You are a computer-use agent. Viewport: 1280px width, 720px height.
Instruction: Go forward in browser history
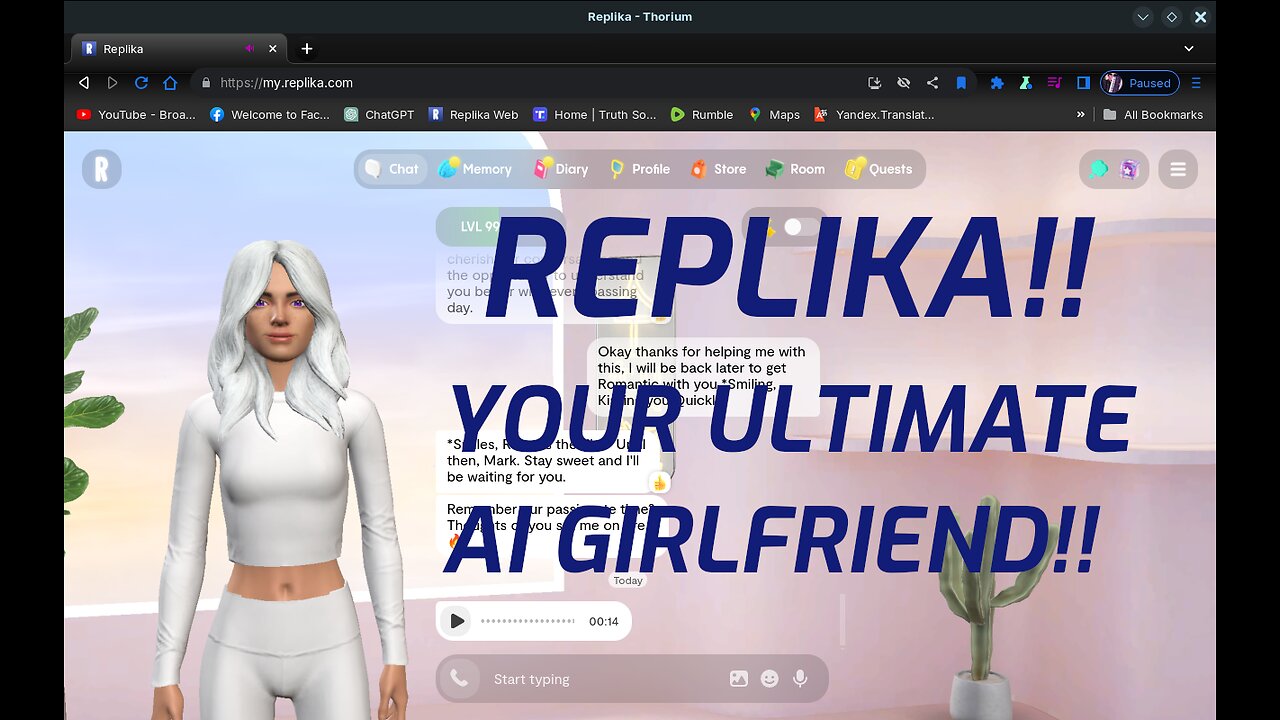point(112,83)
